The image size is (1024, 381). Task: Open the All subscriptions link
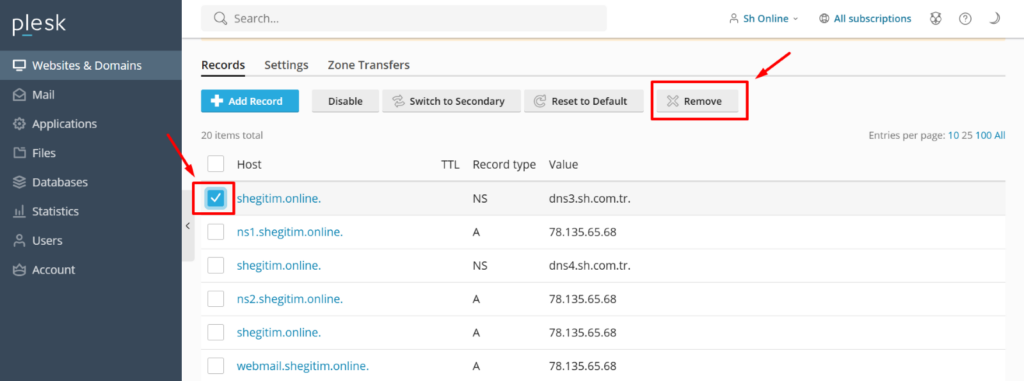(872, 19)
